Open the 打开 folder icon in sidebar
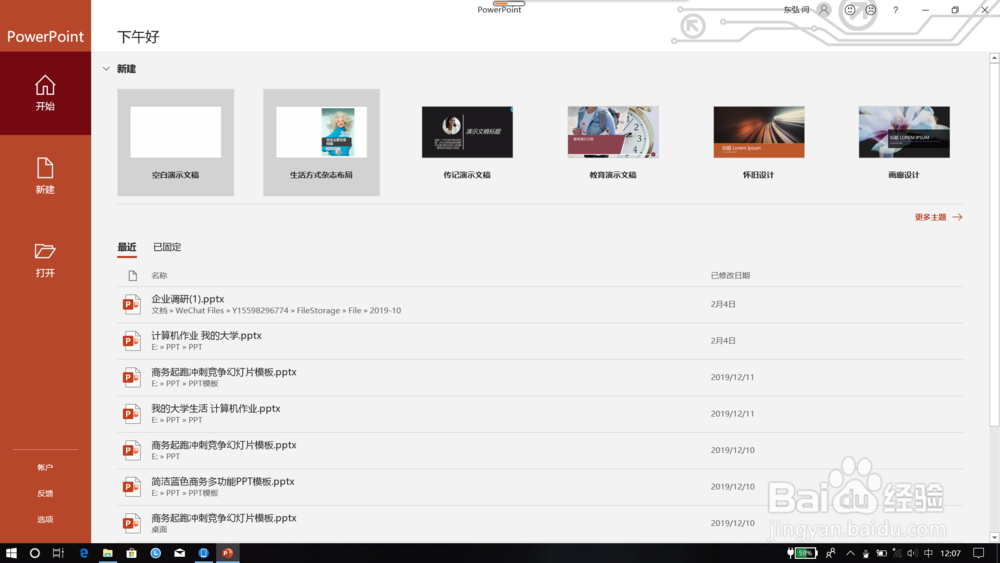 45,251
